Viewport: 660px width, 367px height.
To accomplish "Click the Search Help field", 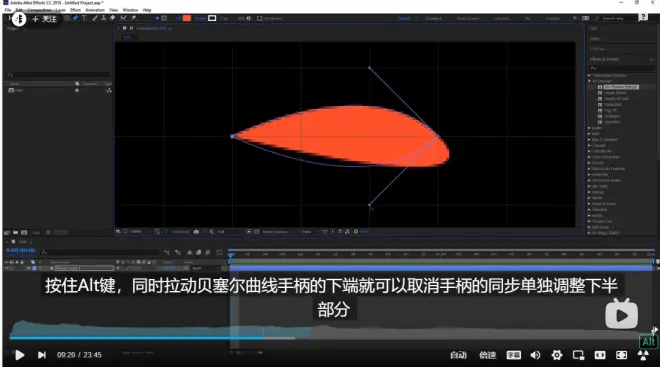I will click(614, 19).
